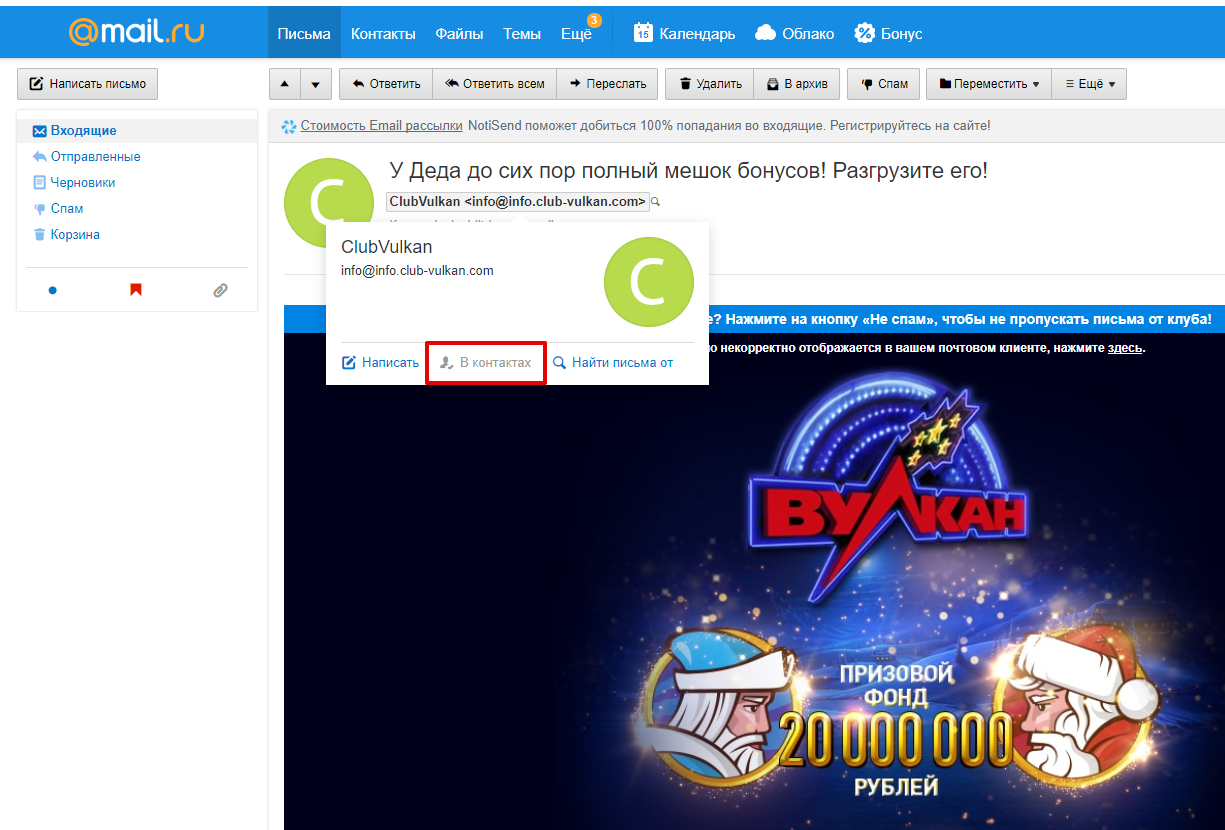
Task: Filter messages with attachments paperclip icon
Action: [220, 290]
